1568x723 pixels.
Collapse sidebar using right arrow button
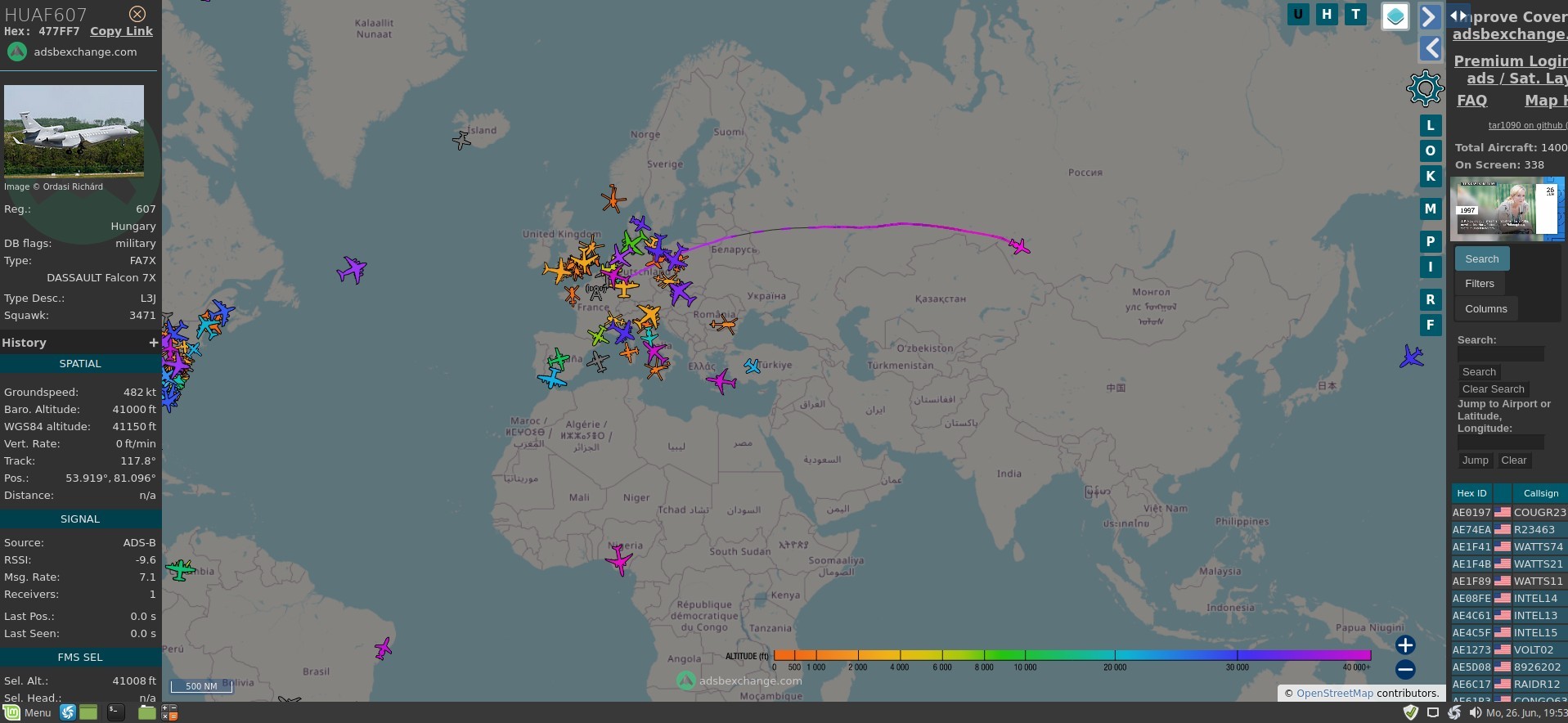pyautogui.click(x=1429, y=16)
